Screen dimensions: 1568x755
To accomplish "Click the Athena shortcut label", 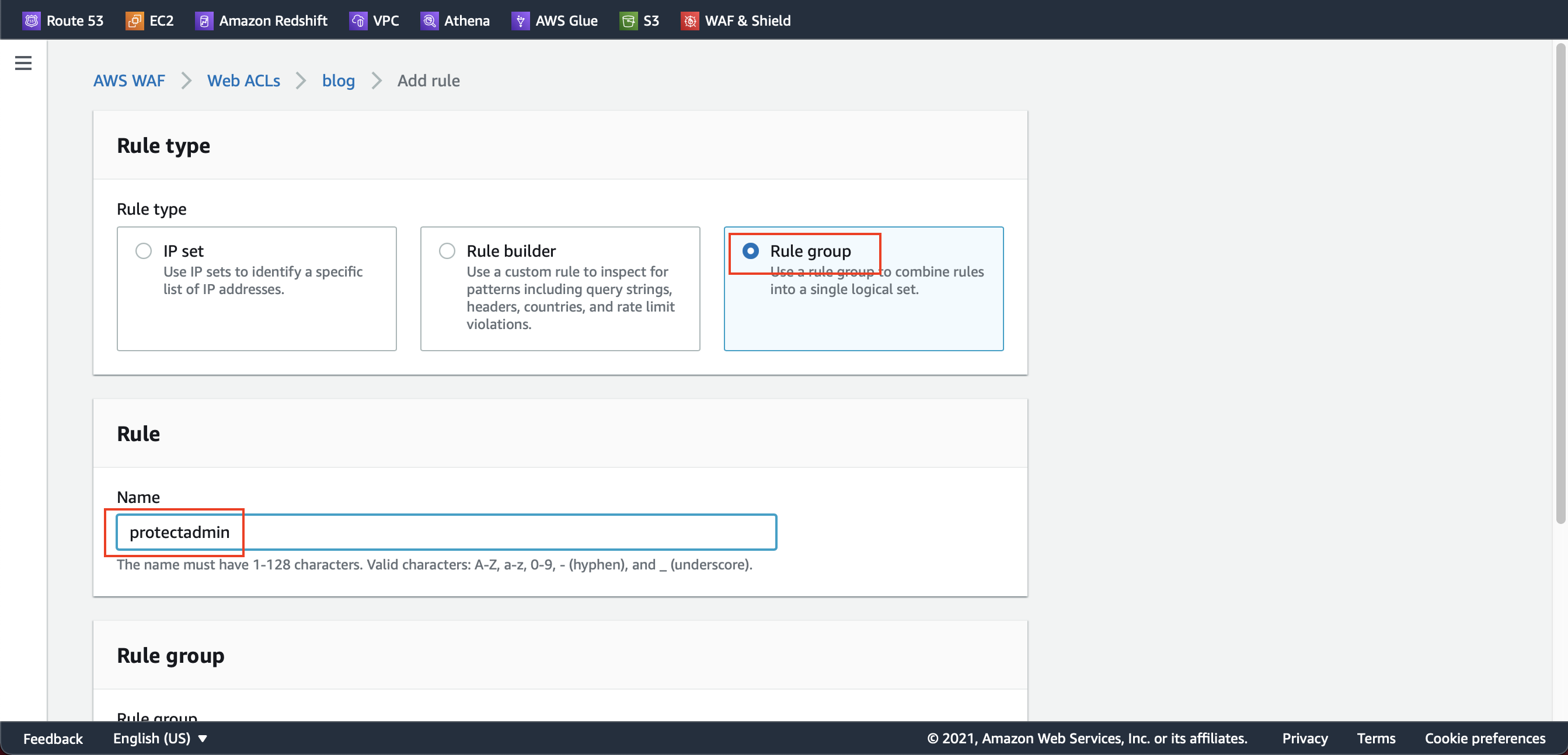I will (467, 20).
